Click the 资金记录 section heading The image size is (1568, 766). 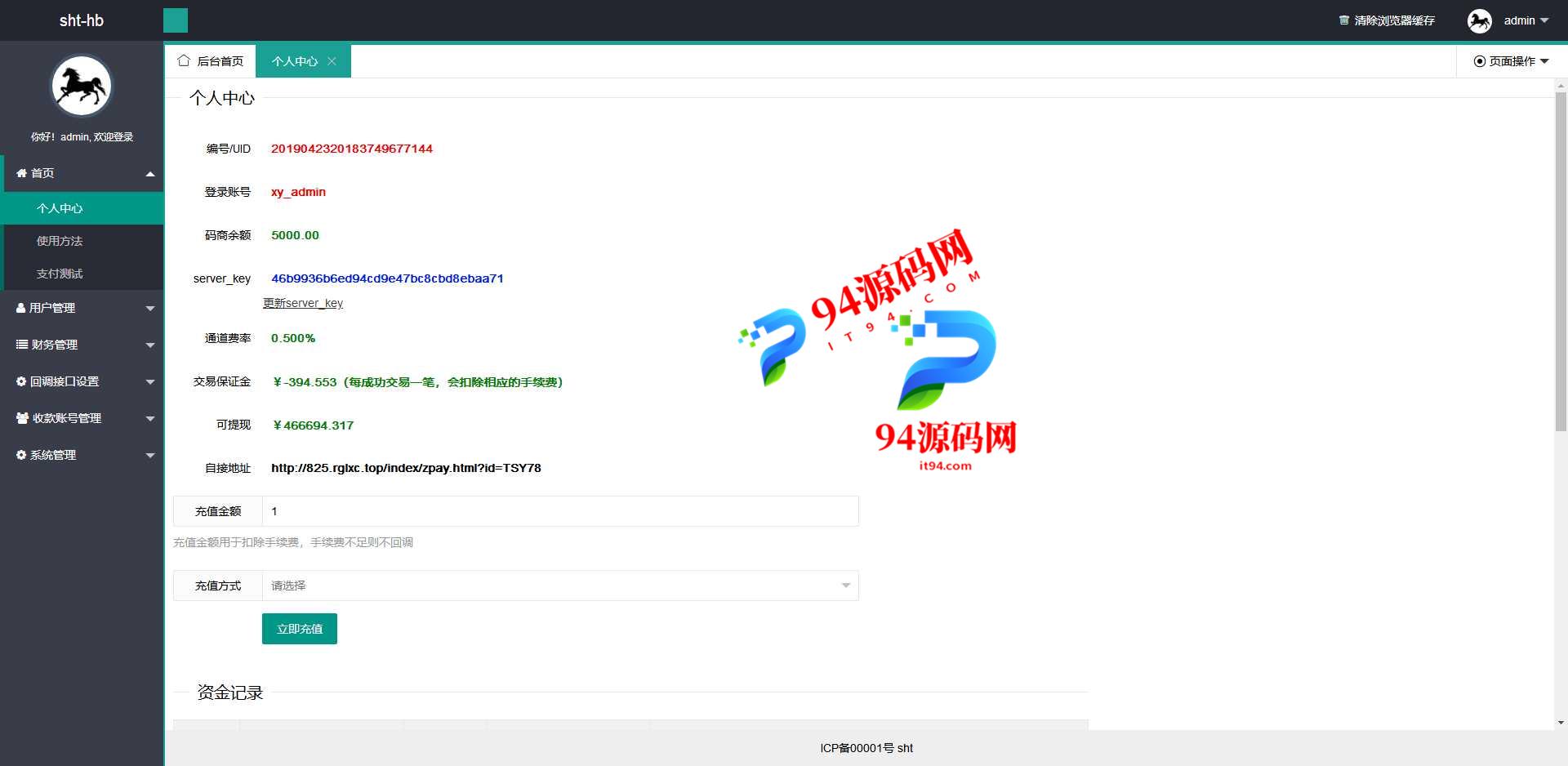230,693
